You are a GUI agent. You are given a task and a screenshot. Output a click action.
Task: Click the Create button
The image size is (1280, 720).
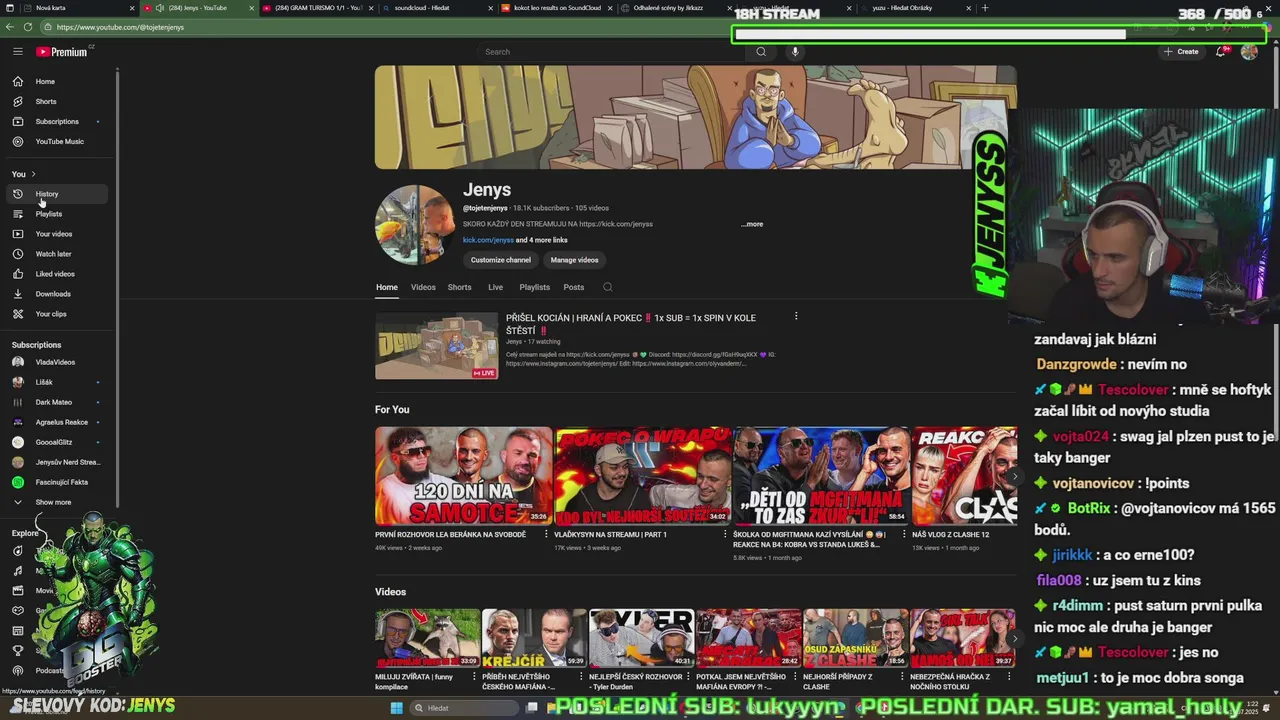(x=1181, y=51)
